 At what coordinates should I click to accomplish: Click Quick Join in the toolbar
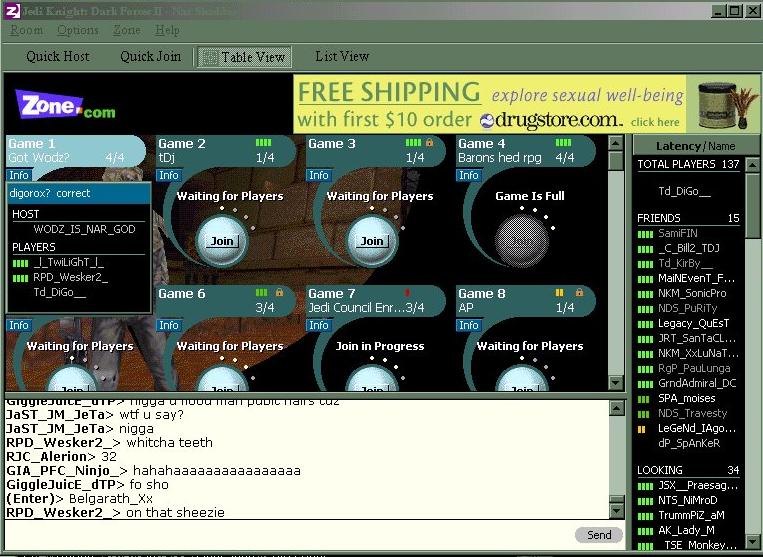(150, 56)
